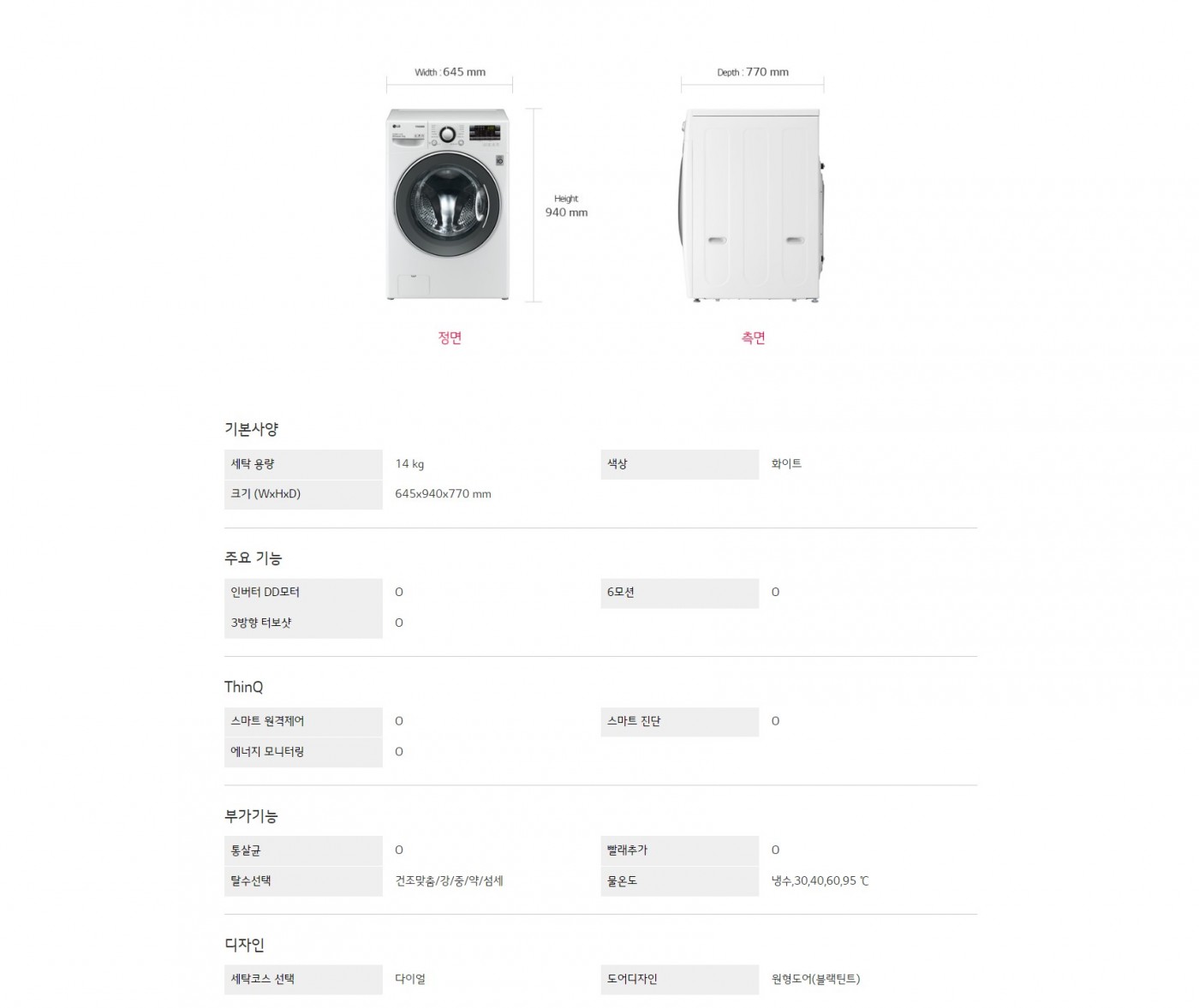Click the Width 645 mm dimension label
The height and width of the screenshot is (1008, 1199).
[x=450, y=72]
